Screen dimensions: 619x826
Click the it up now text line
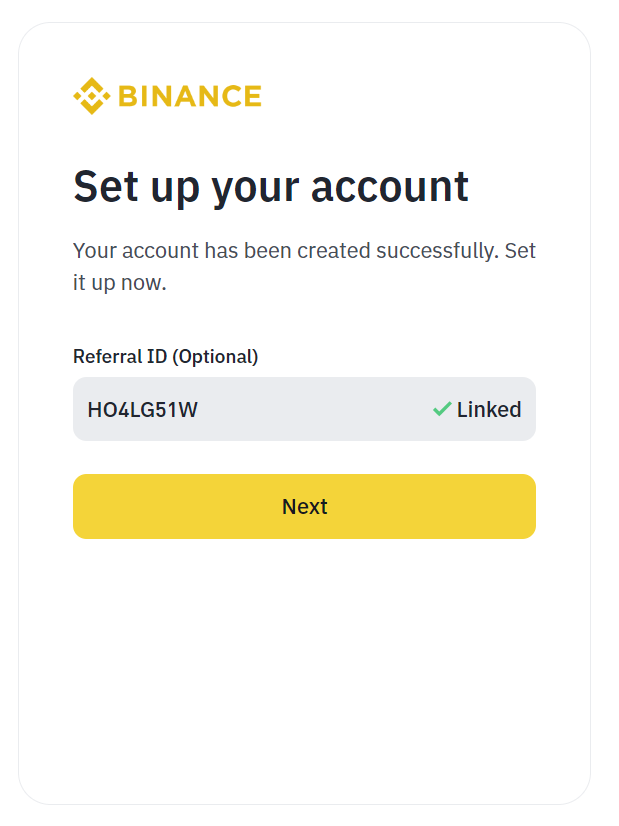(120, 283)
